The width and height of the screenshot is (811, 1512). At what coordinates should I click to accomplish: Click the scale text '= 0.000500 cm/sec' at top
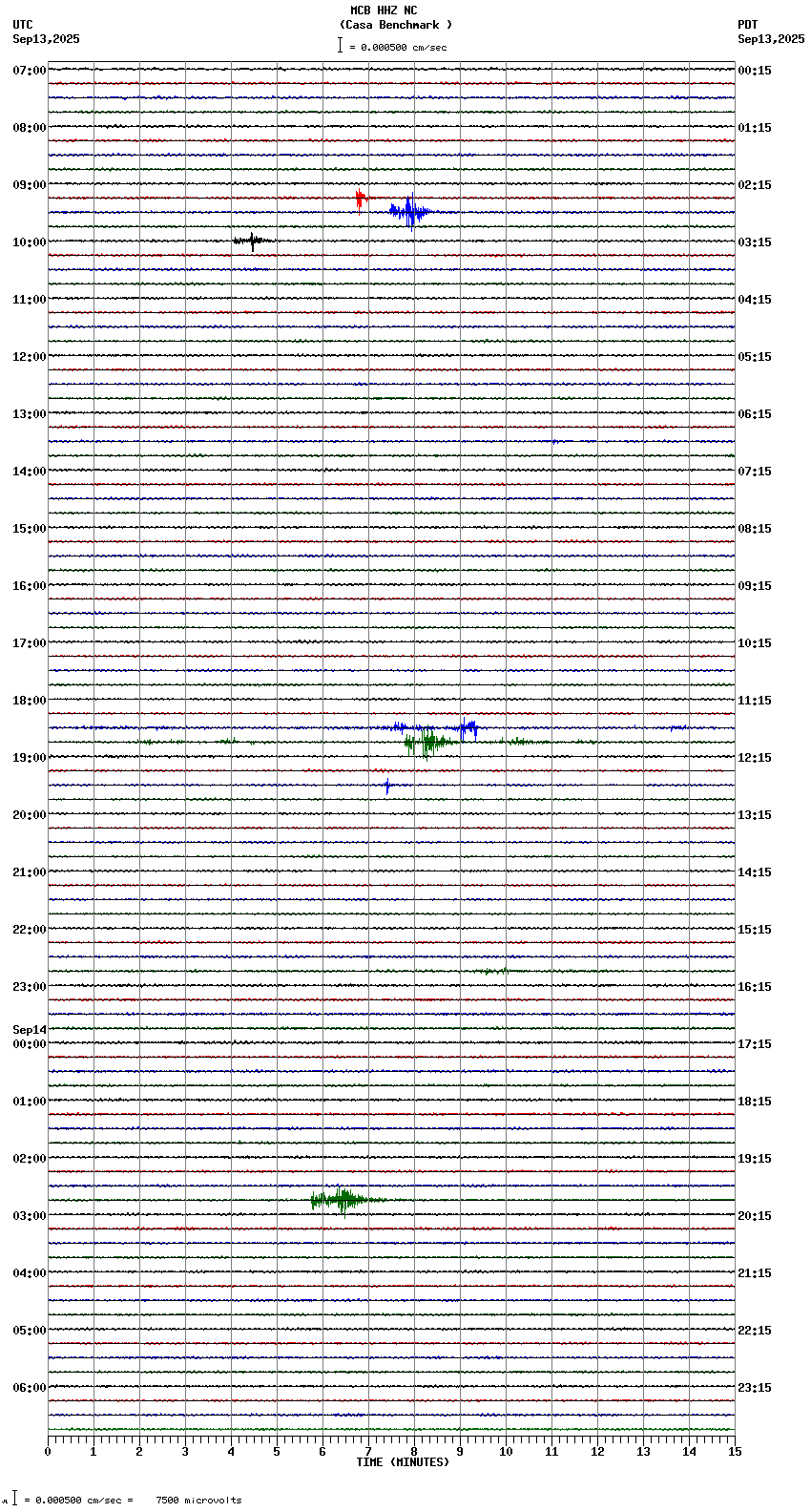pos(398,47)
